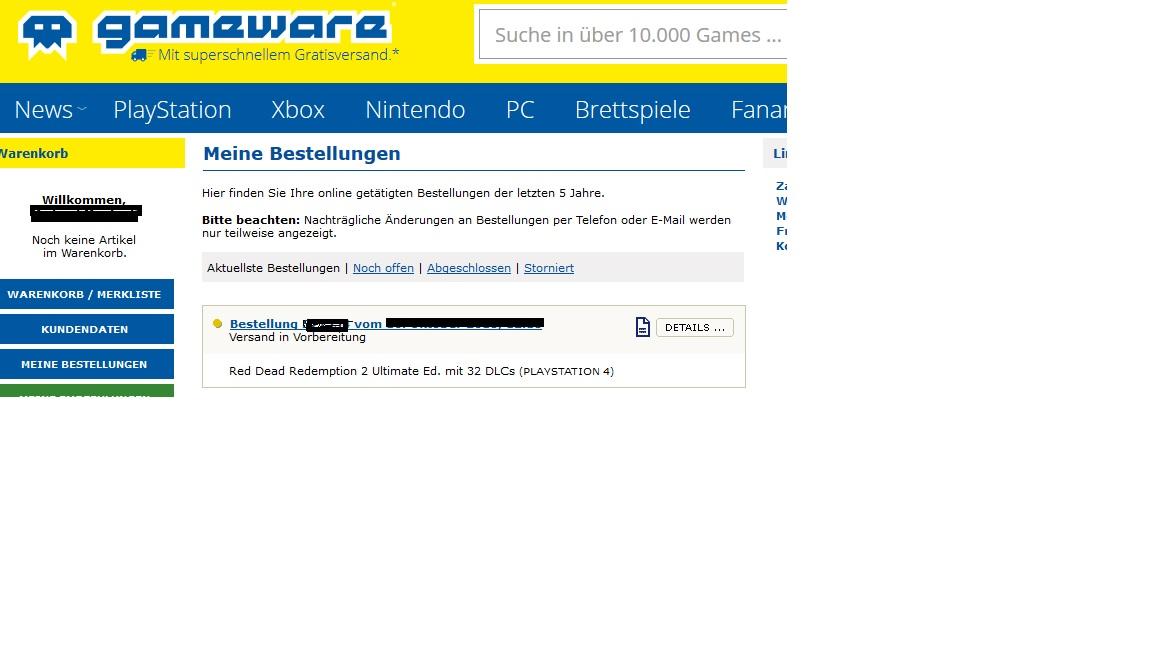Click the delivery truck icon under logo
Image resolution: width=1152 pixels, height=648 pixels.
pyautogui.click(x=139, y=55)
